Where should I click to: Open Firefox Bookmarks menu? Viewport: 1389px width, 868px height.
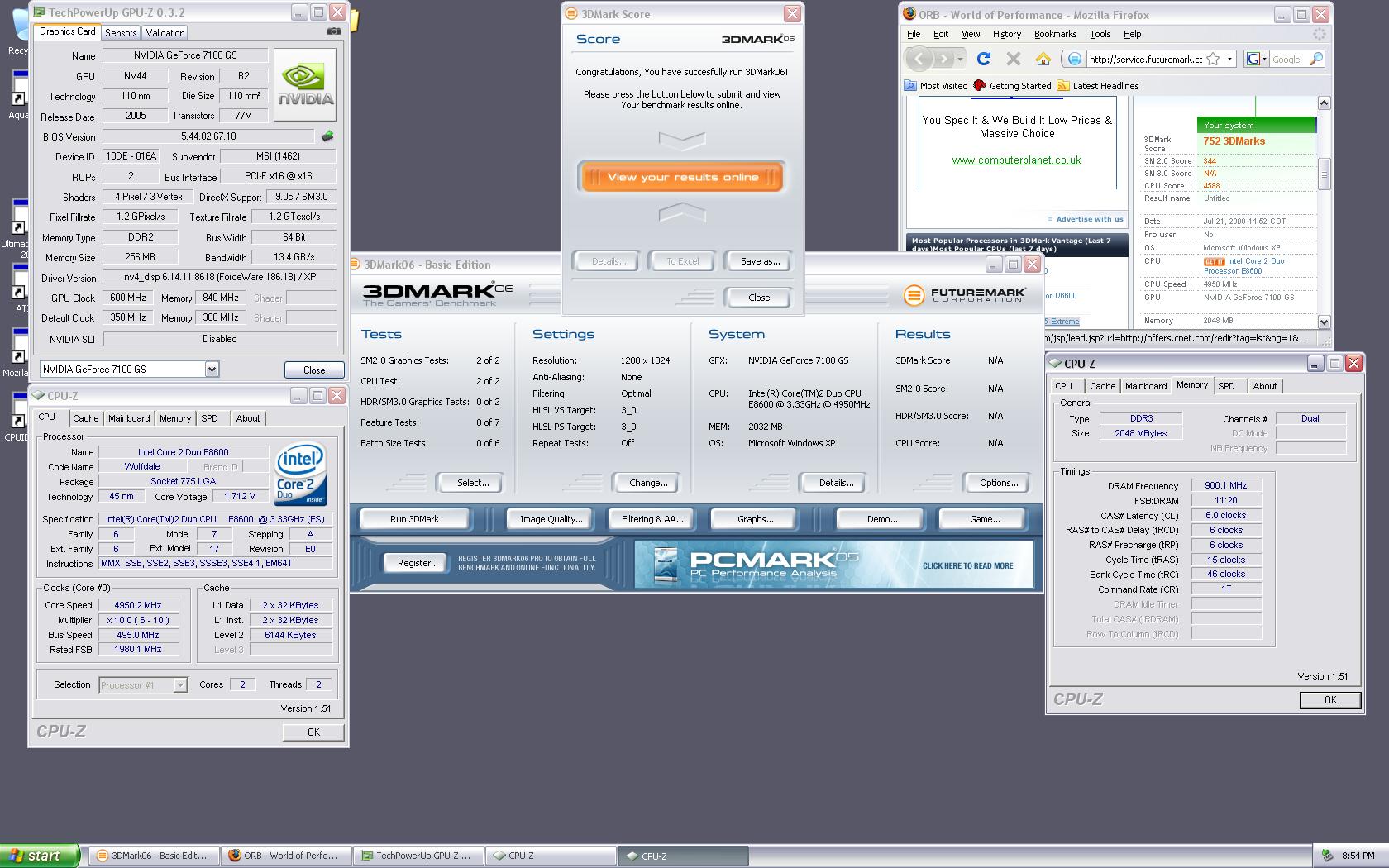click(1055, 34)
